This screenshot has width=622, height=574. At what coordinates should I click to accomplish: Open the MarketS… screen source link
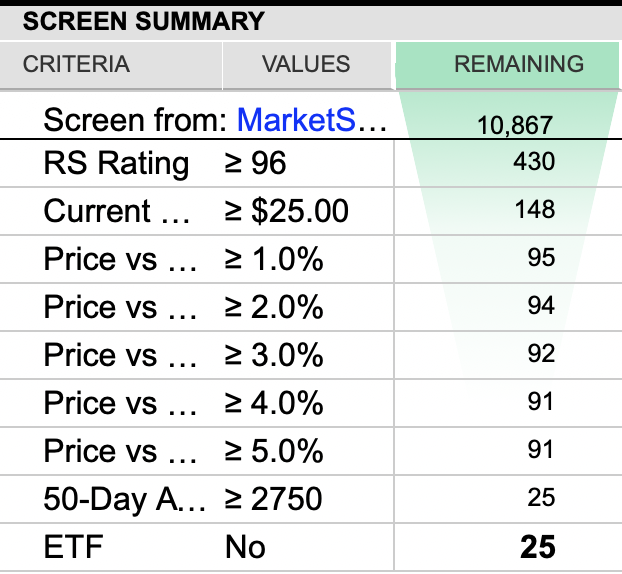[311, 122]
